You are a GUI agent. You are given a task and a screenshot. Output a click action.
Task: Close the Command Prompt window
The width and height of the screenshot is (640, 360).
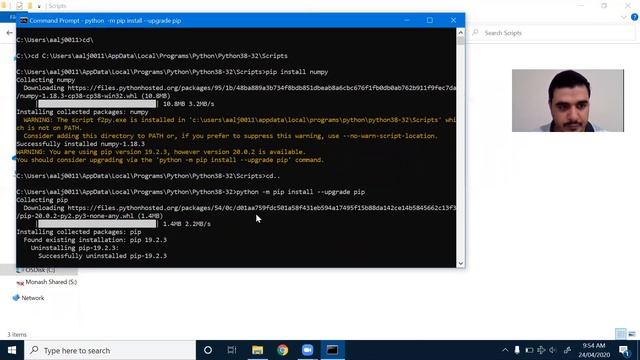453,20
